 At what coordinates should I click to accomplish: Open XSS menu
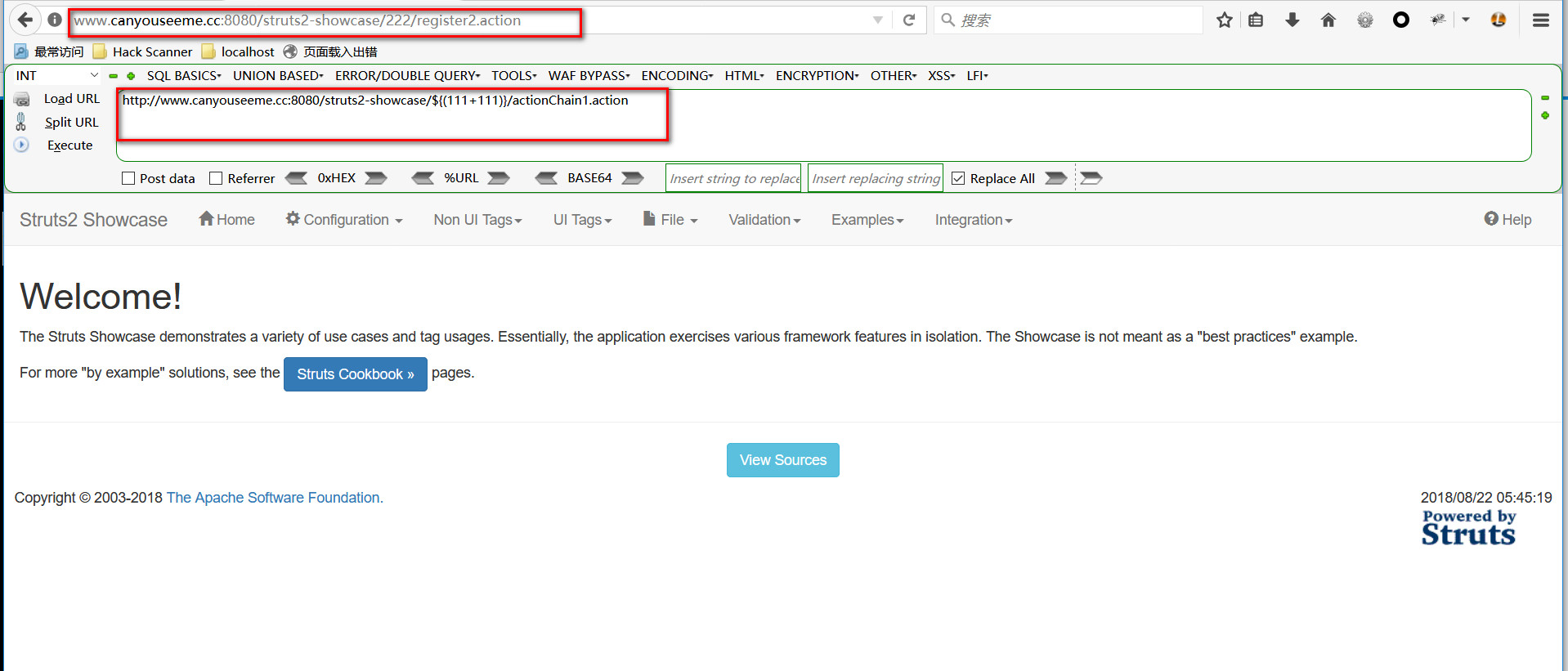pyautogui.click(x=941, y=75)
